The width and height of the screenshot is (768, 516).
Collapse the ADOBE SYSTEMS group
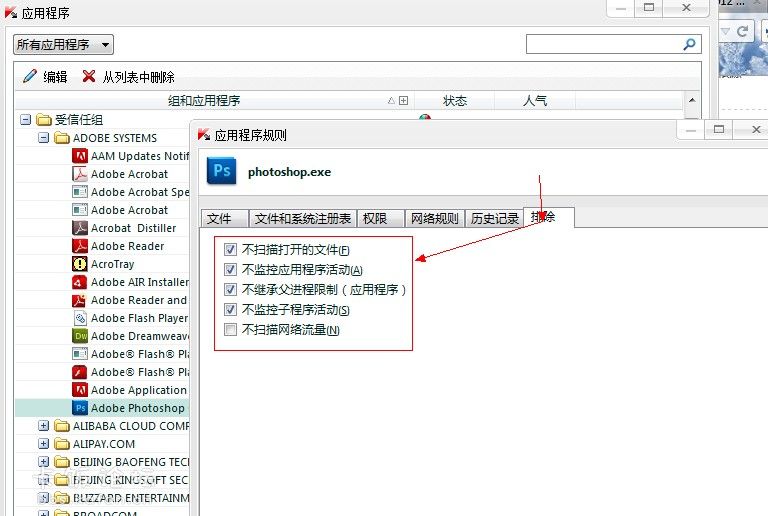44,138
